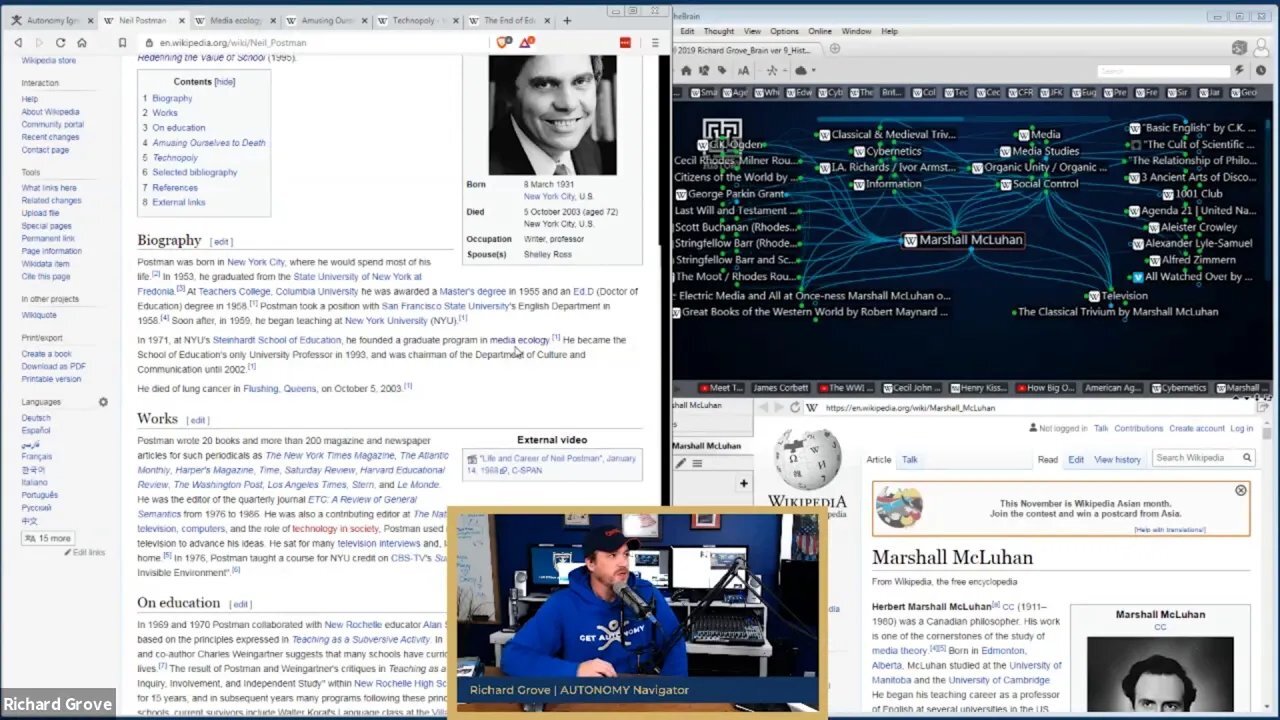Open View history on McLuhan article
Viewport: 1280px width, 720px height.
(1117, 460)
